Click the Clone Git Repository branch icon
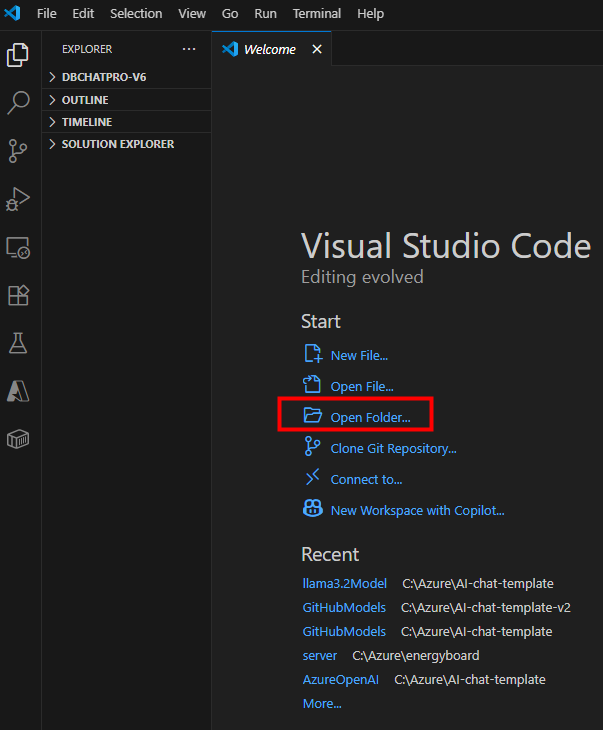Viewport: 603px width, 730px height. pyautogui.click(x=312, y=446)
